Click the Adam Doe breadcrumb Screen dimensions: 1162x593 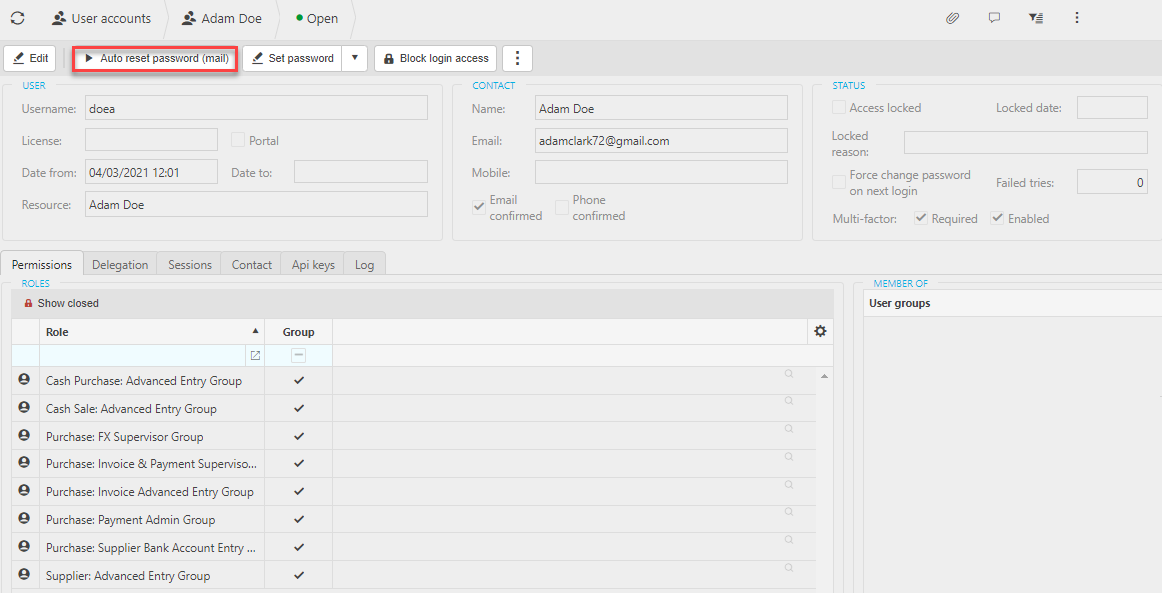pos(222,19)
